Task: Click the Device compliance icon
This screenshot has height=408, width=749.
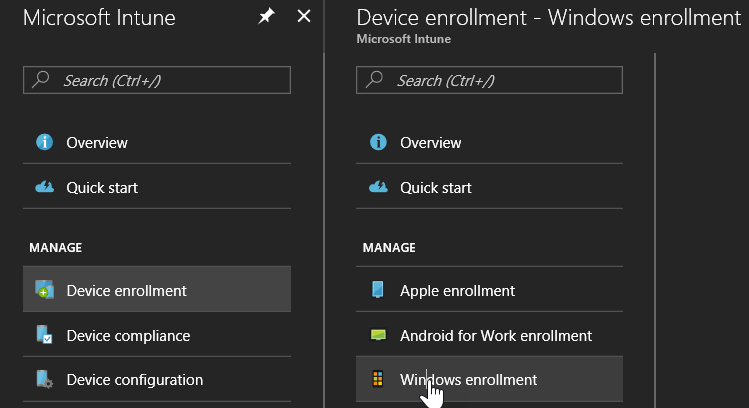Action: pos(44,336)
